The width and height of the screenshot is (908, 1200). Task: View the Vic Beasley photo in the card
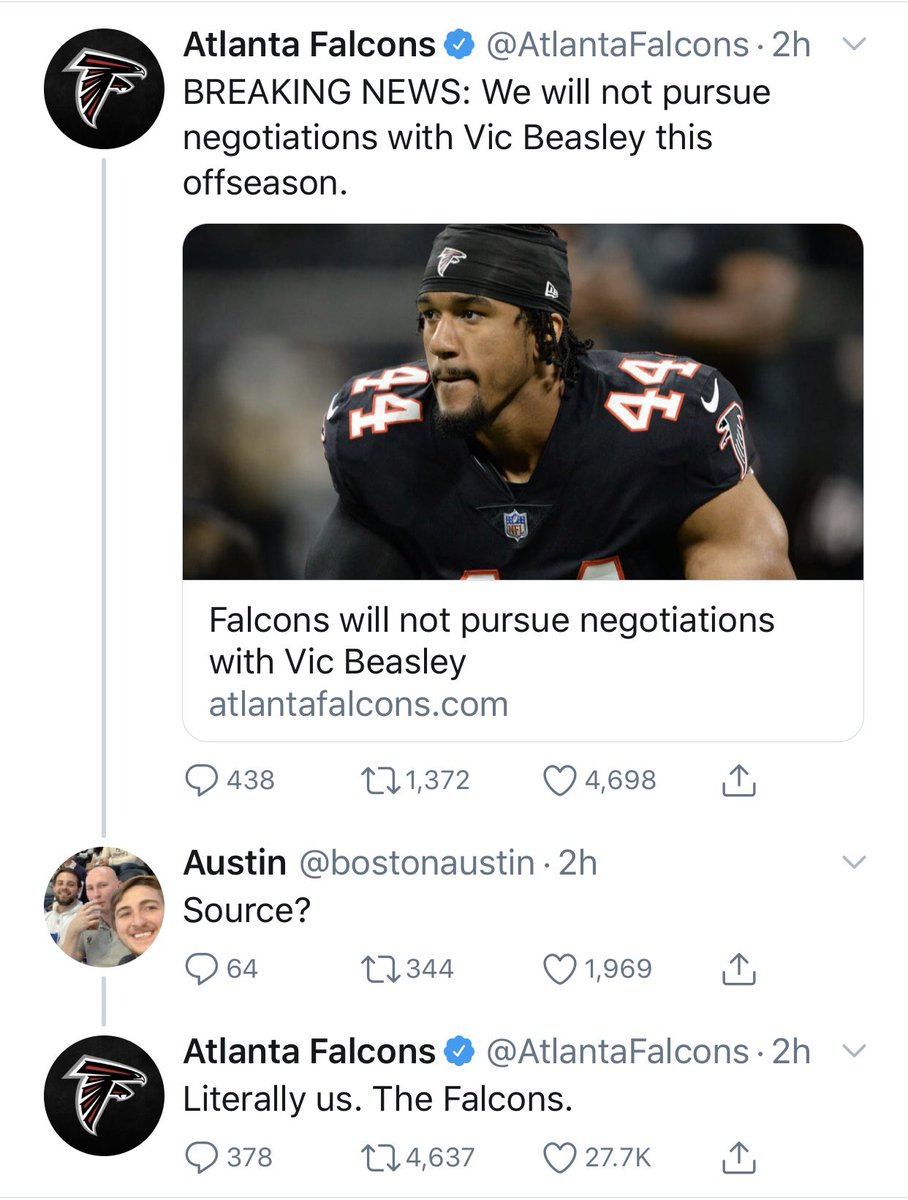pyautogui.click(x=523, y=402)
